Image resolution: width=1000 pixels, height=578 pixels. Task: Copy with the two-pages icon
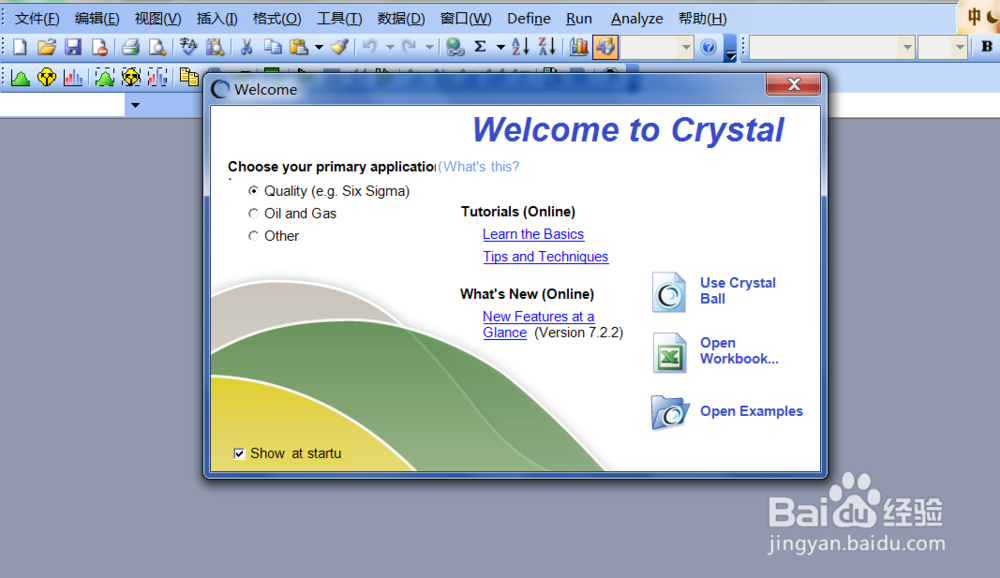[272, 47]
